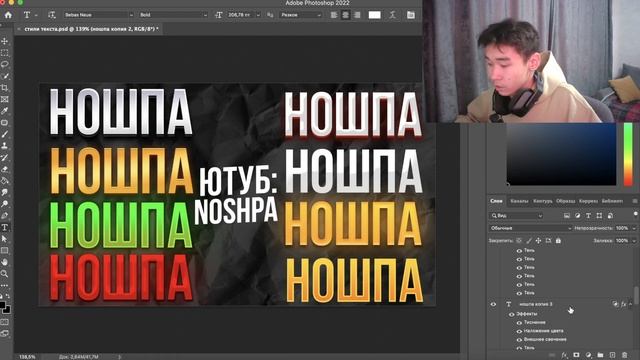Toggle text orientation icon in options bar
The height and width of the screenshot is (360, 640).
tap(51, 15)
